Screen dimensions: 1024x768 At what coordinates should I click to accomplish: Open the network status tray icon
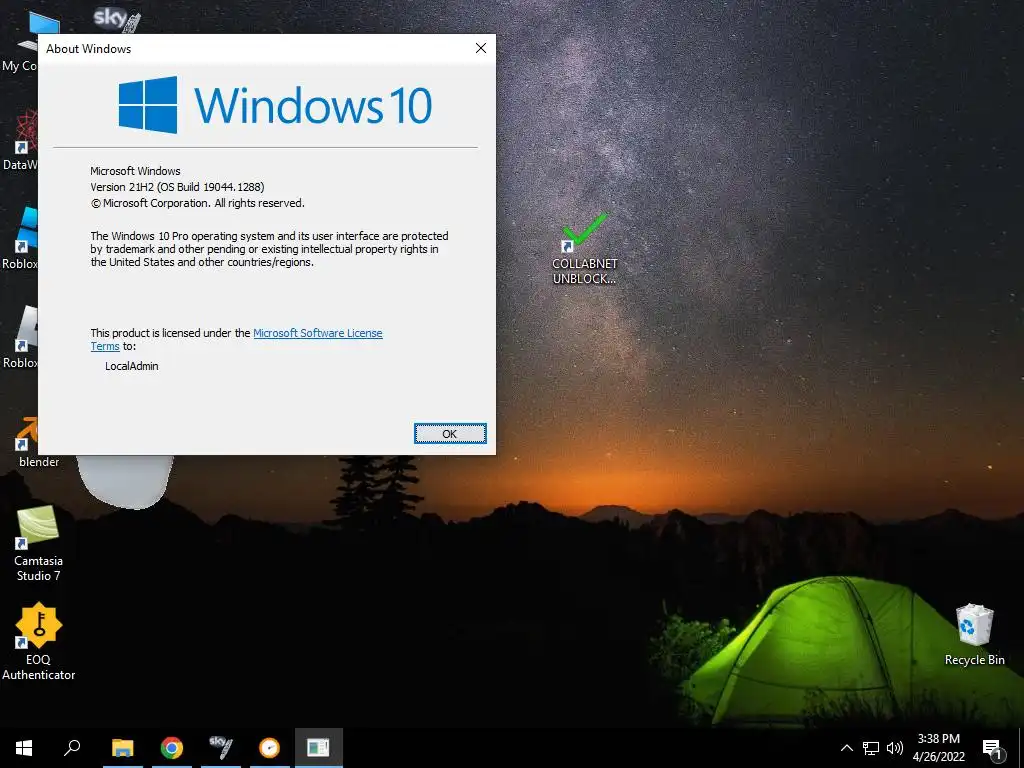[871, 748]
